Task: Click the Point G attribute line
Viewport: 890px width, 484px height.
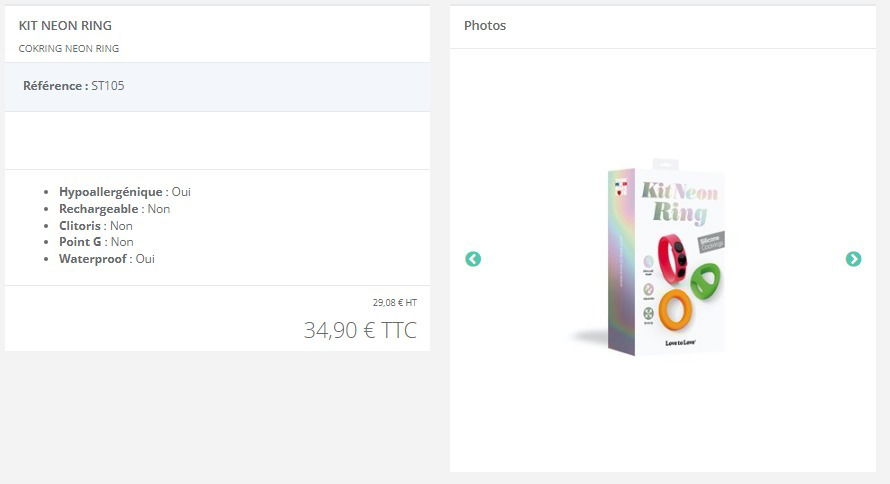Action: click(x=96, y=242)
